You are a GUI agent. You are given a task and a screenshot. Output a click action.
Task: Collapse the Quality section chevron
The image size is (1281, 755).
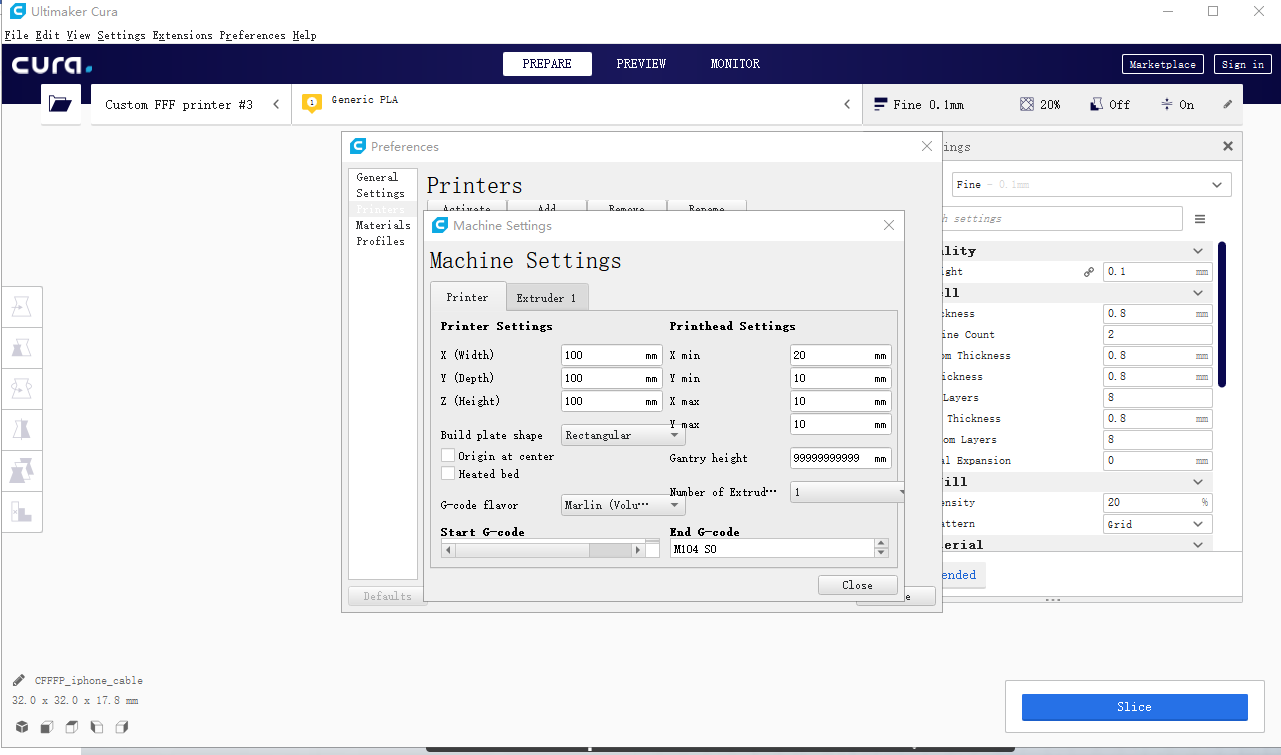[1198, 251]
